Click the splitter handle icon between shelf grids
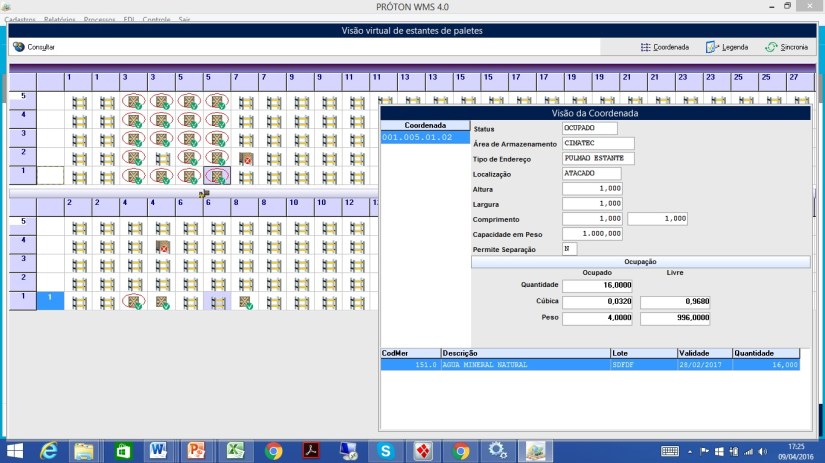This screenshot has height=463, width=825. 203,193
